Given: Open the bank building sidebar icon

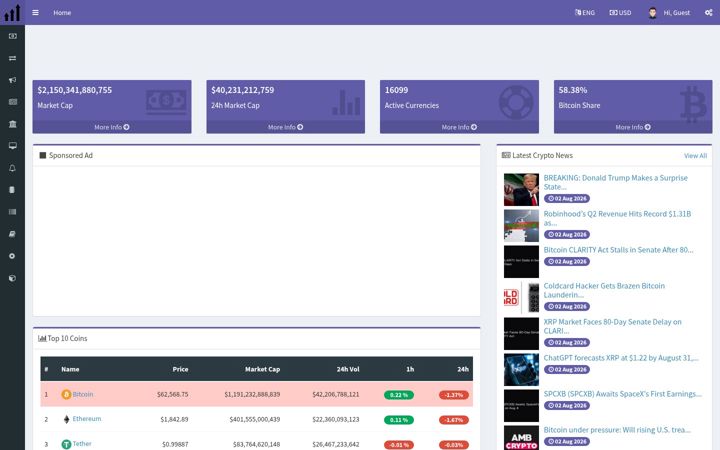Looking at the screenshot, I should click(12, 124).
